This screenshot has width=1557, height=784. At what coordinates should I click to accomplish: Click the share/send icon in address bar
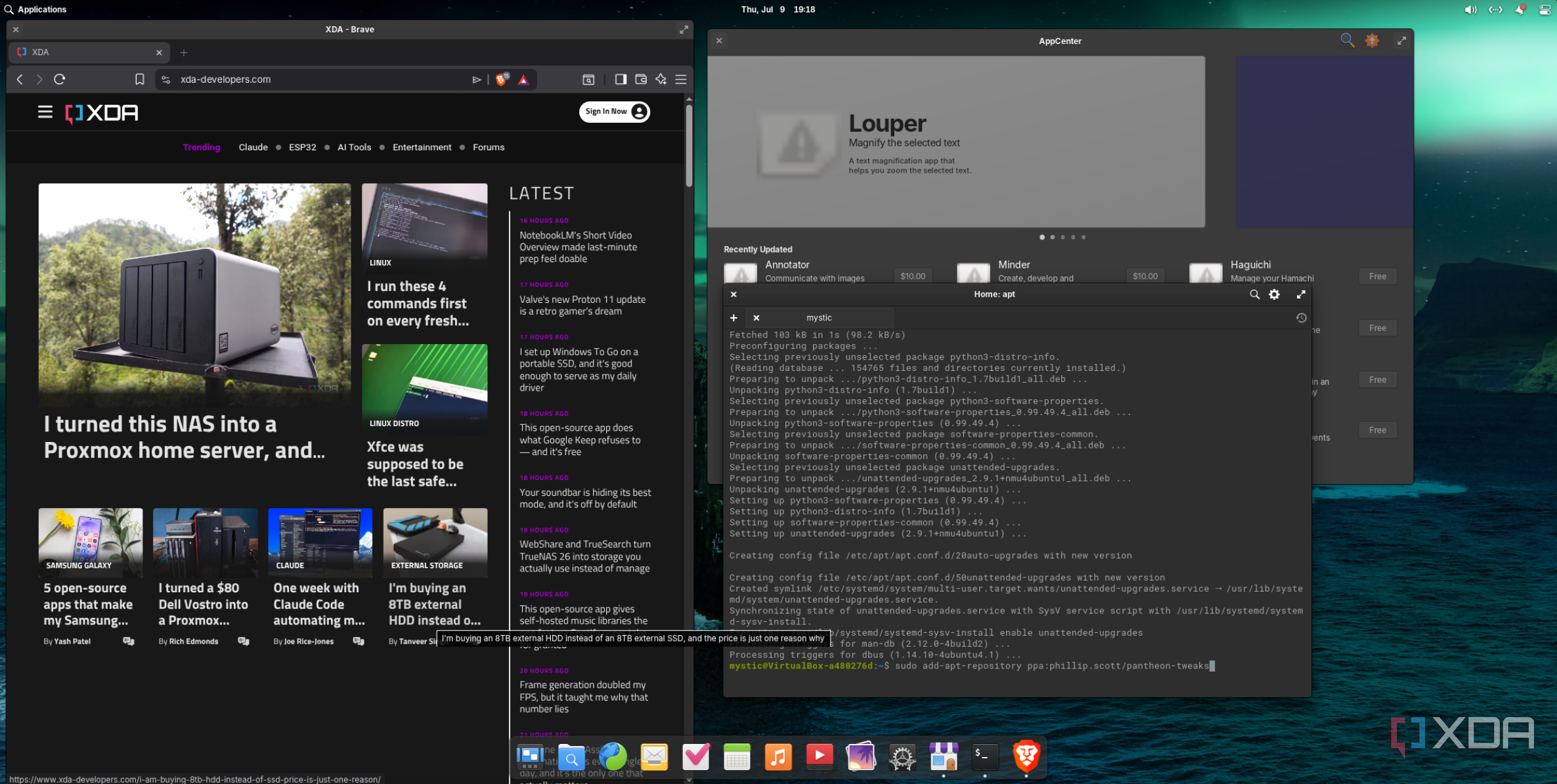[477, 79]
